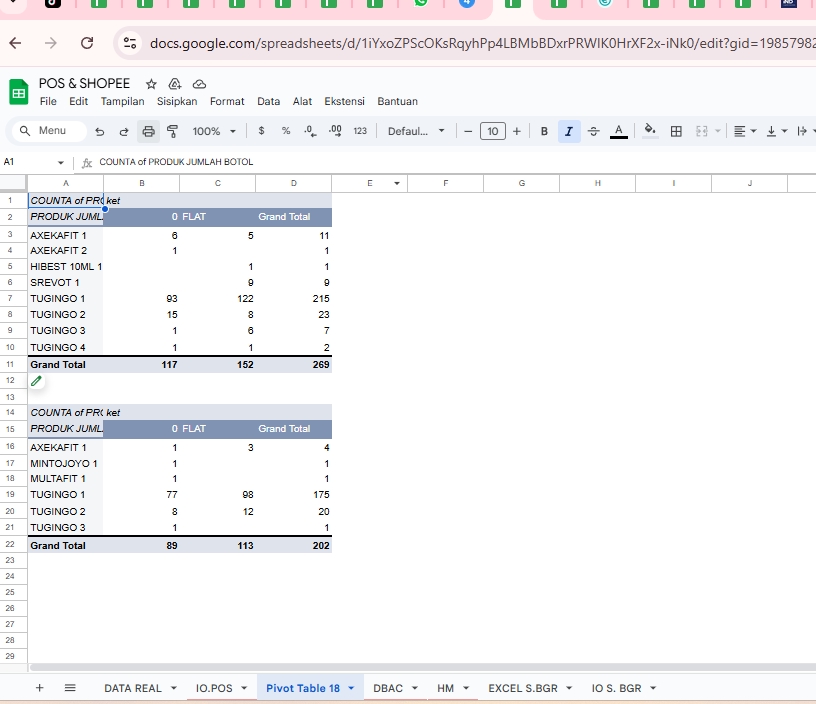Click the Menu search button
The width and height of the screenshot is (816, 704).
pos(50,130)
